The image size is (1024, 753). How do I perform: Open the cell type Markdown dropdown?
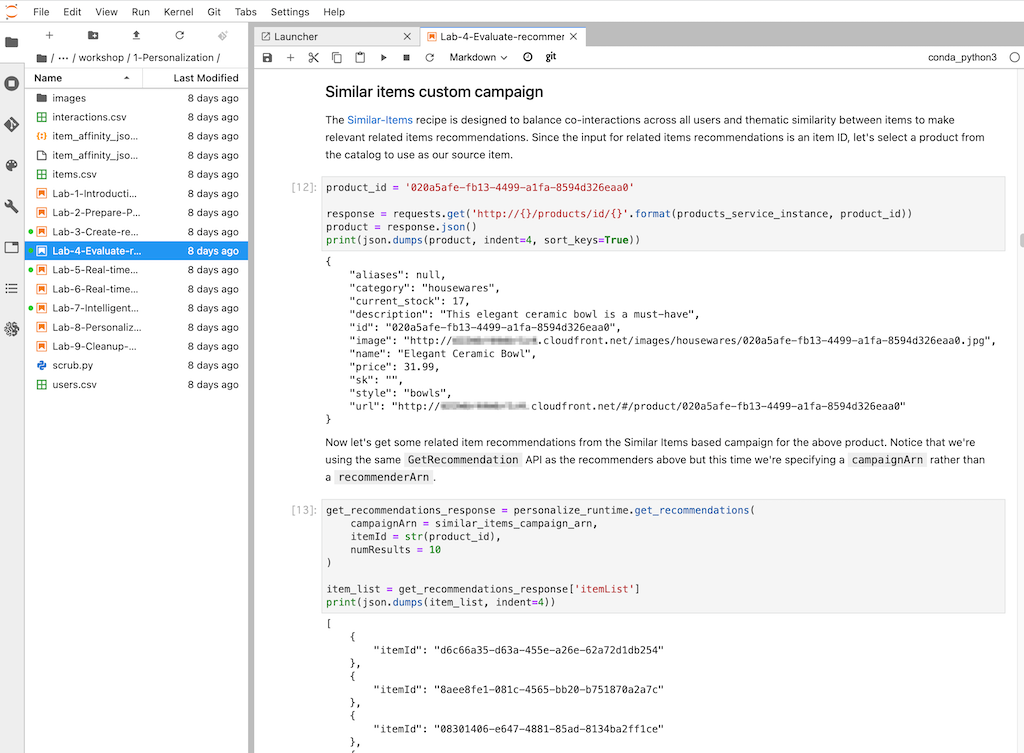(x=478, y=58)
